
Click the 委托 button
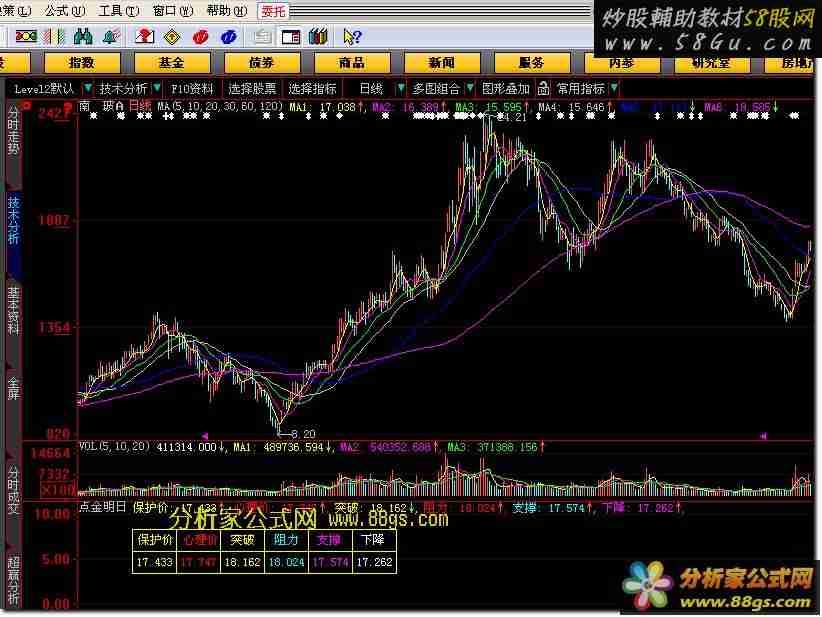pyautogui.click(x=272, y=11)
